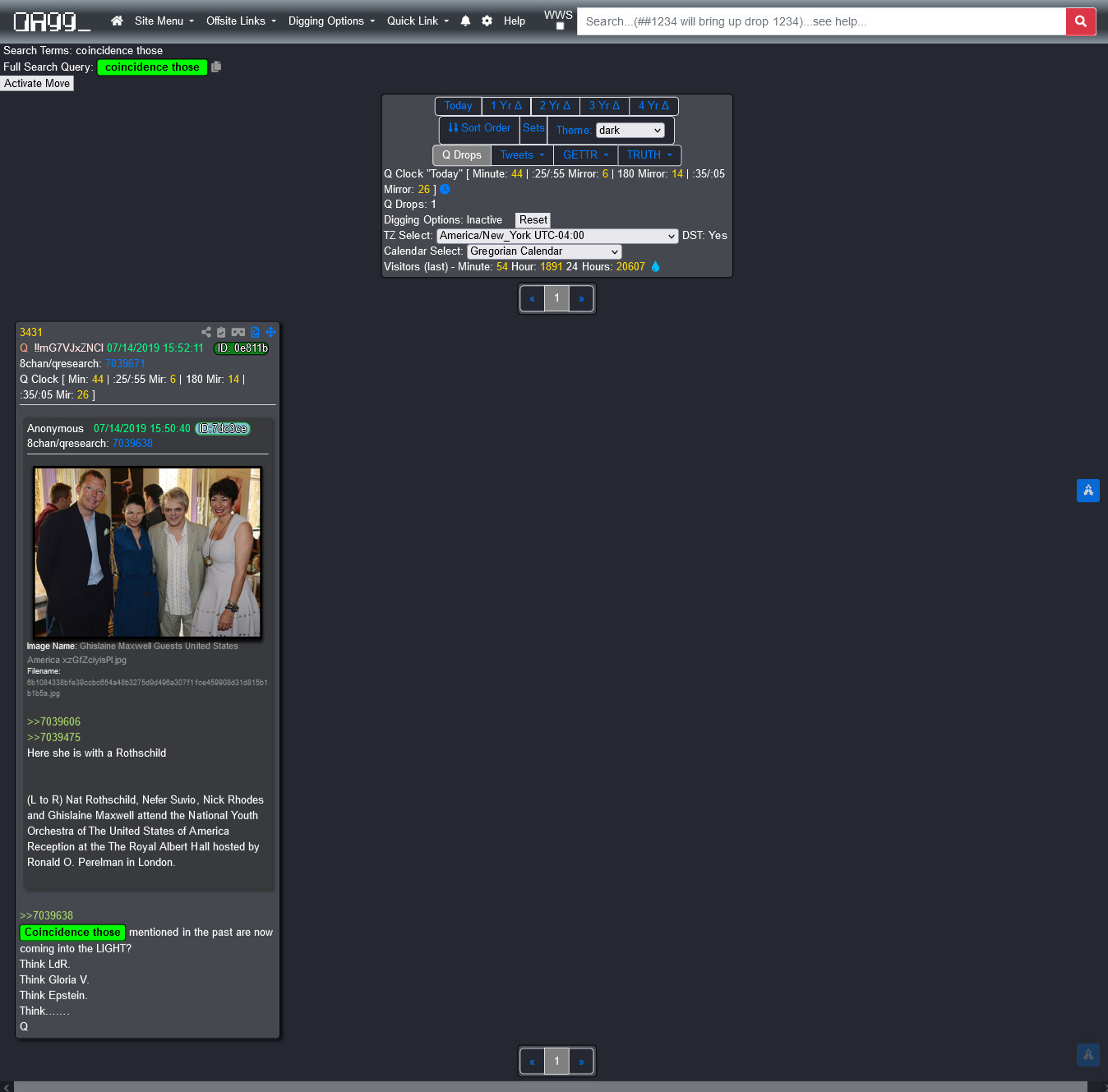Click the ID:7dc3ce badge
1108x1092 pixels.
223,429
